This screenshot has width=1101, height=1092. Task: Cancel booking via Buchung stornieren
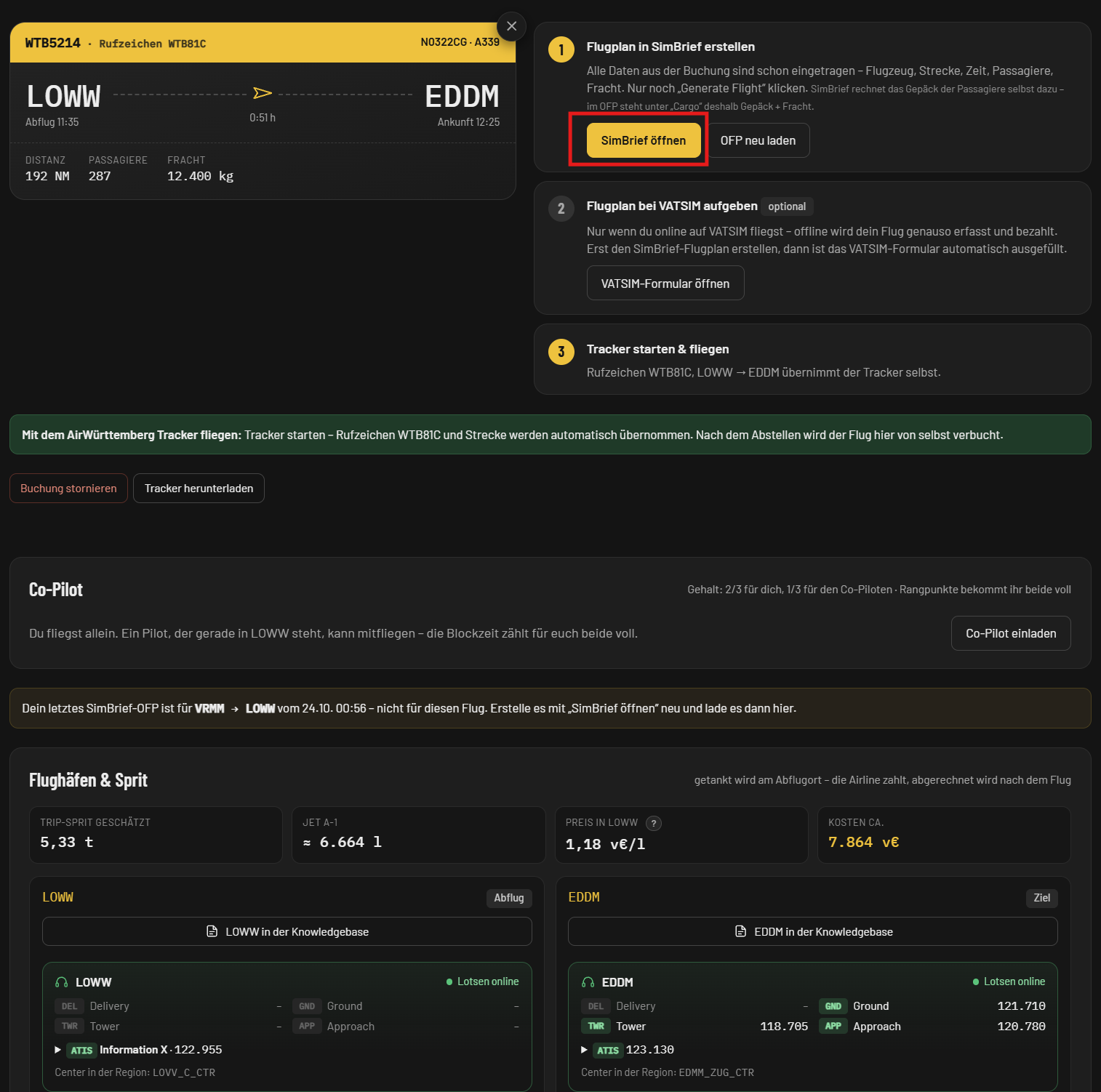click(x=68, y=489)
